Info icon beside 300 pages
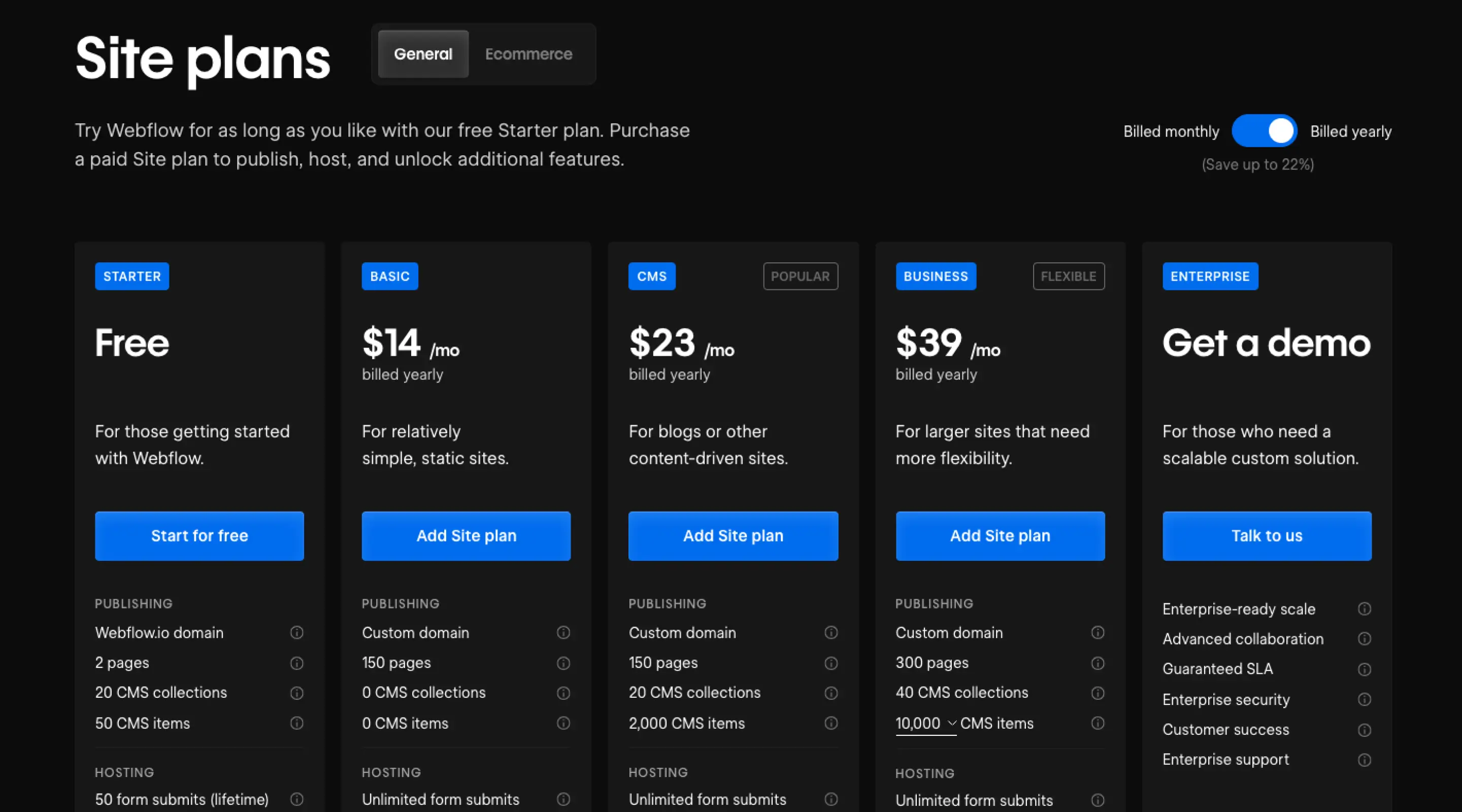 pos(1098,663)
